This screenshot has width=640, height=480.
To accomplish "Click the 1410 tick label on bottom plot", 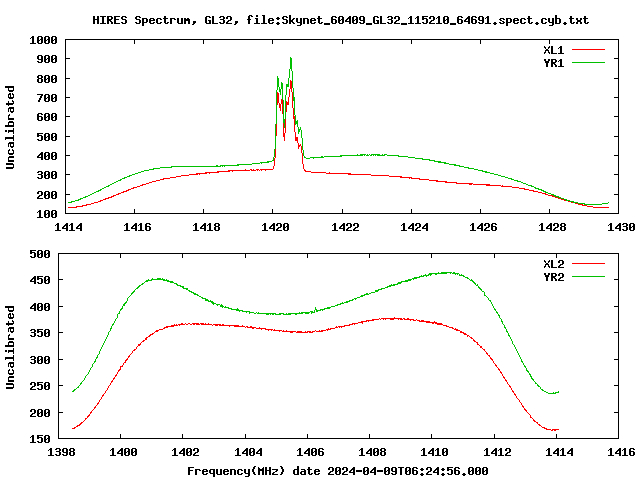I will click(x=434, y=452).
